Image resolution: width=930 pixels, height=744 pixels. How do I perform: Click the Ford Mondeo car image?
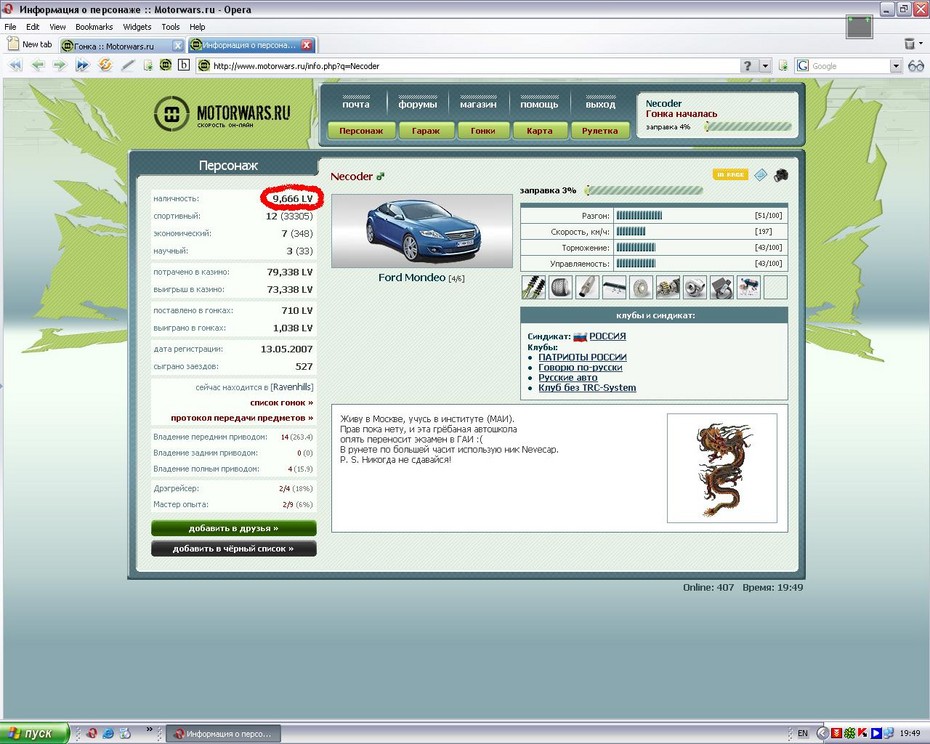422,231
